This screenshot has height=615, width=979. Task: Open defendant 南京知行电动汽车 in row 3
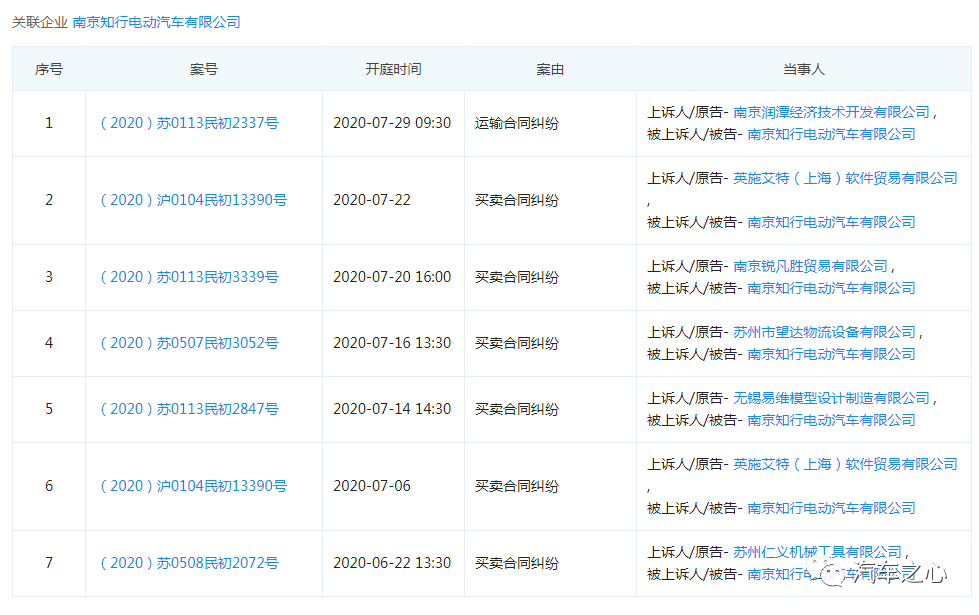pyautogui.click(x=831, y=288)
